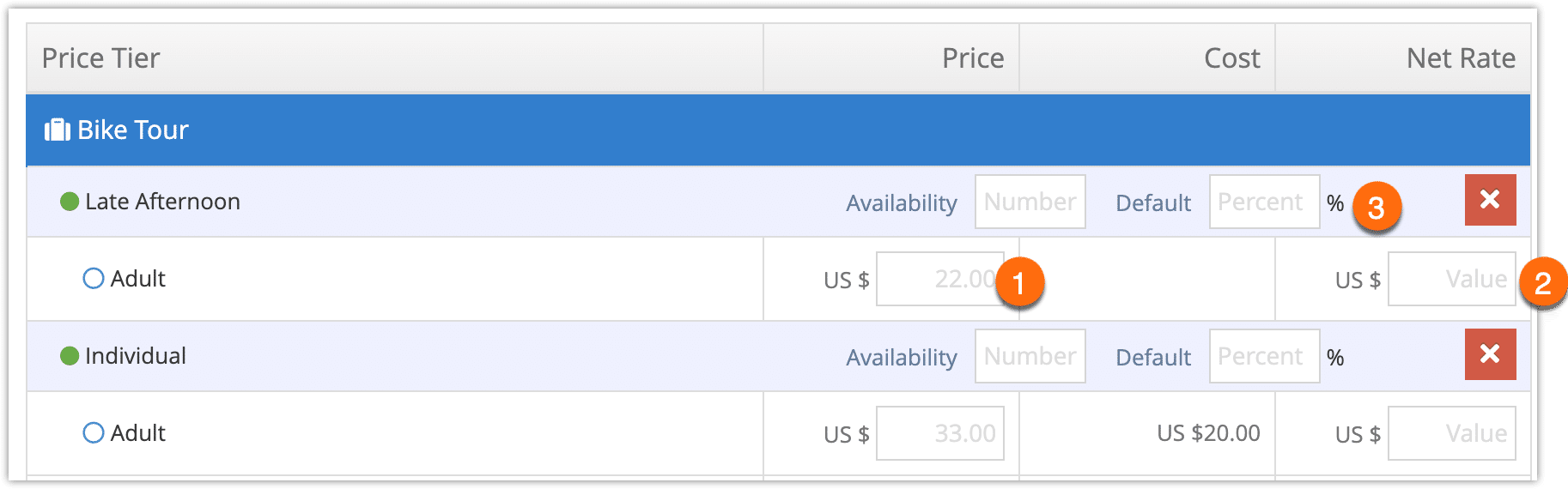
Task: Click the Late Afternoon Default percent field
Action: tap(1264, 202)
